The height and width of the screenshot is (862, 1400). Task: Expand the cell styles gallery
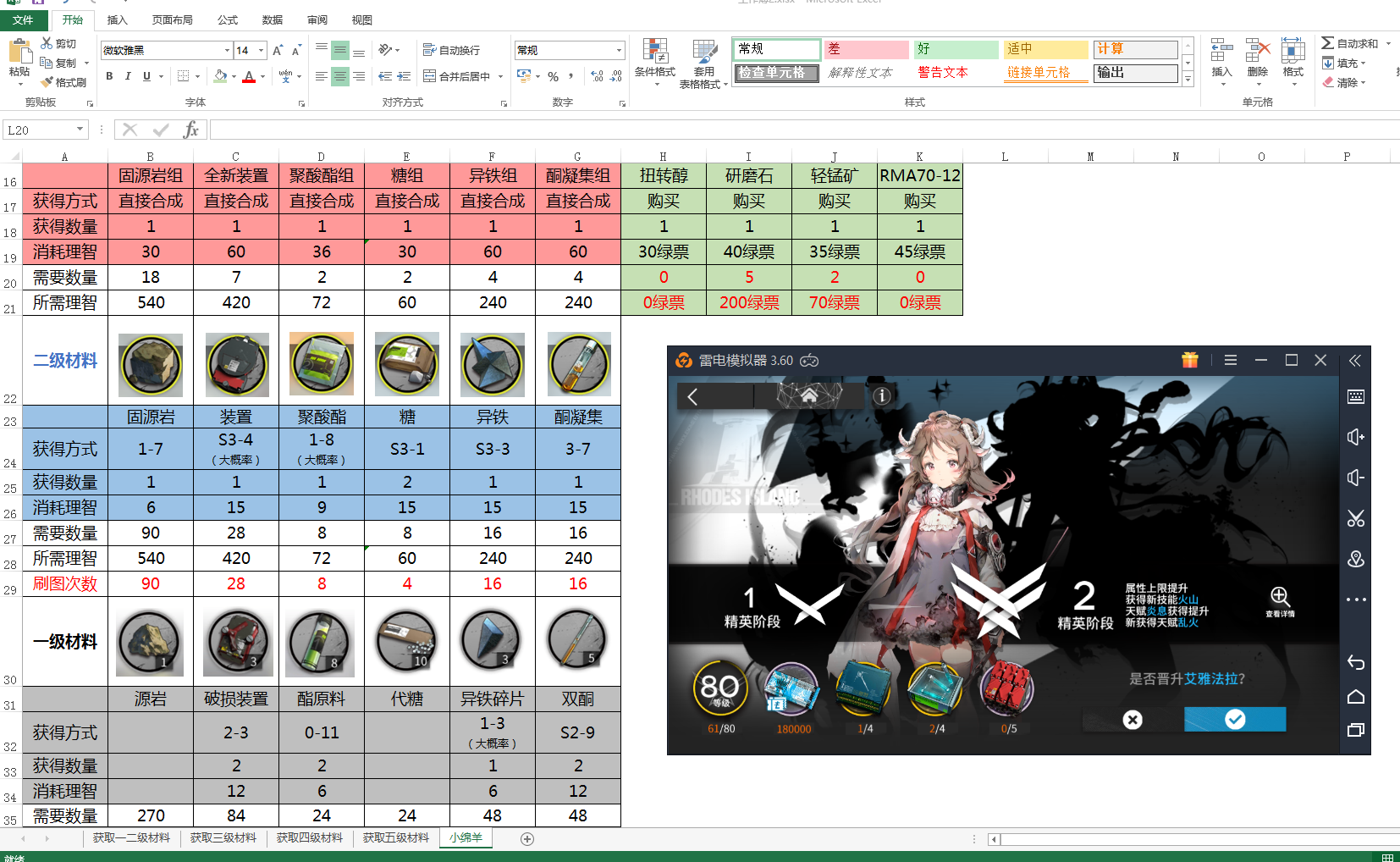pos(1188,79)
